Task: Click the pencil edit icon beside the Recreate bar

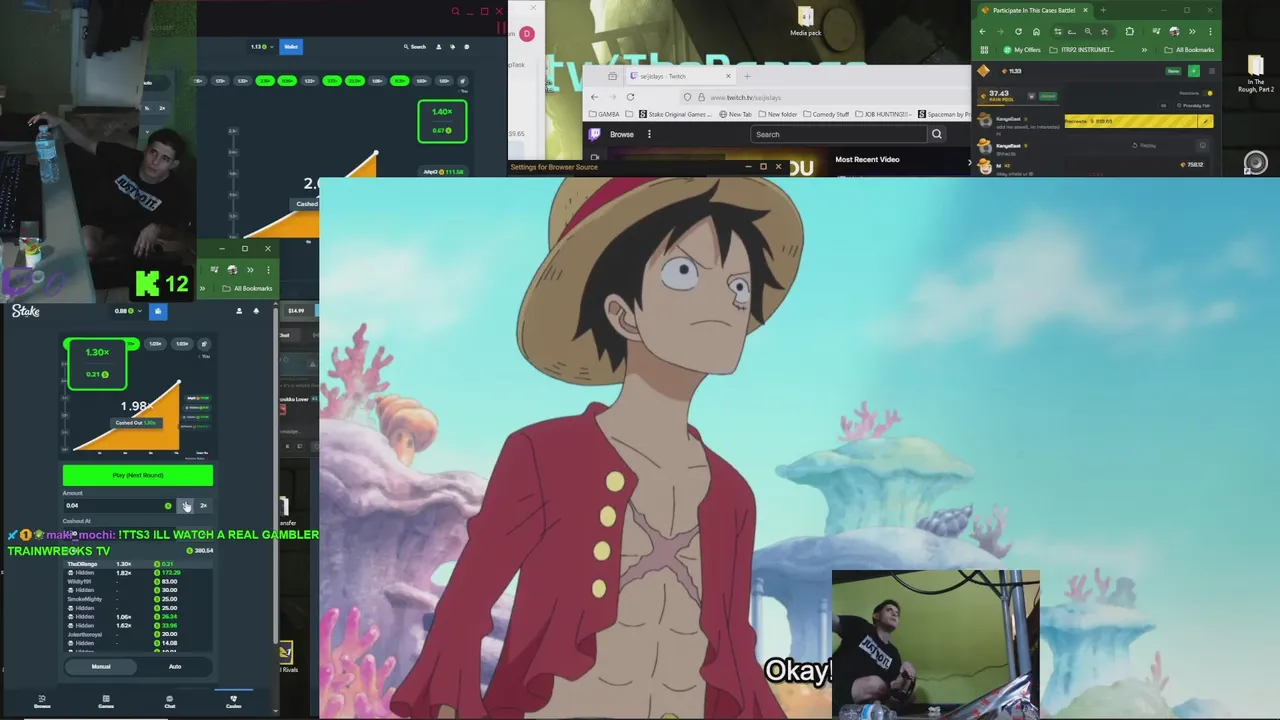Action: pos(1205,121)
